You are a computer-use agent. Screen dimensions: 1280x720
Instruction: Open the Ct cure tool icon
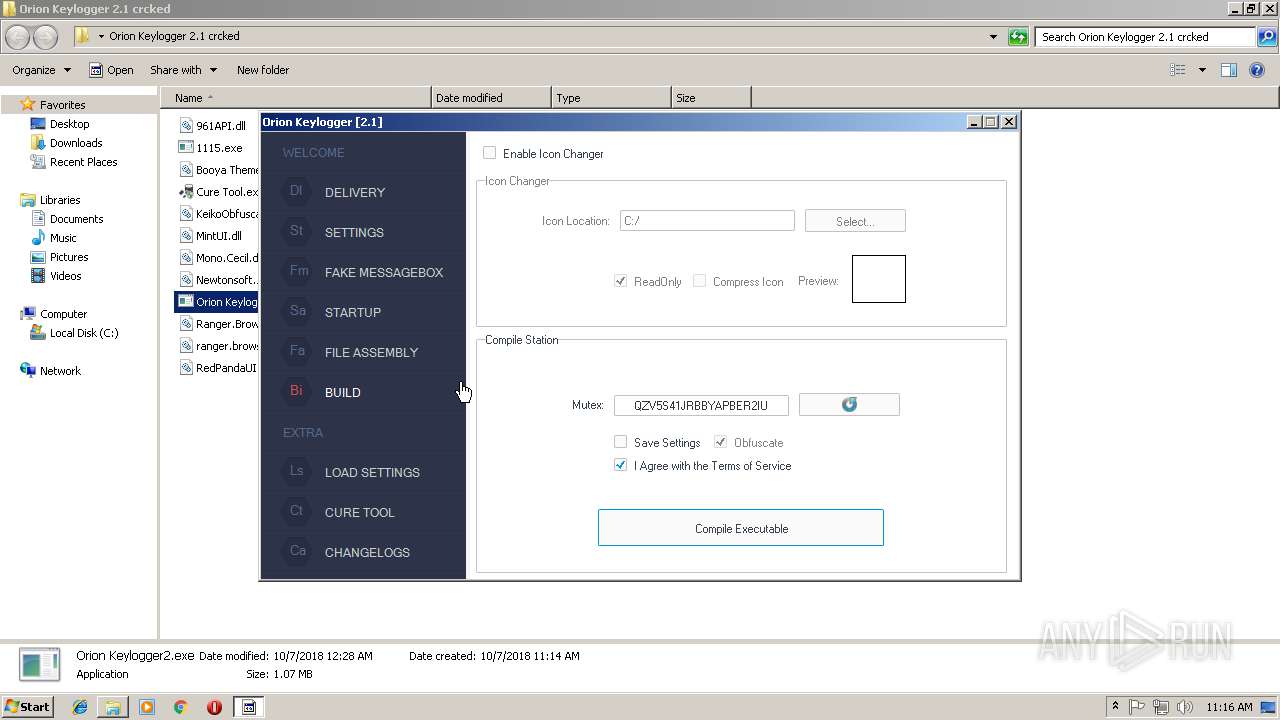click(x=296, y=511)
